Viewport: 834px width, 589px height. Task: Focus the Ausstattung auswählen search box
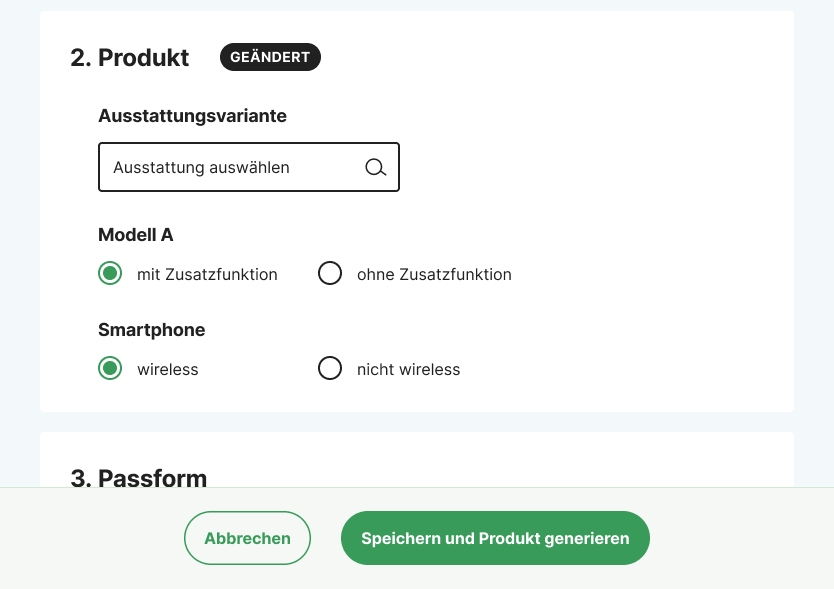(x=249, y=167)
